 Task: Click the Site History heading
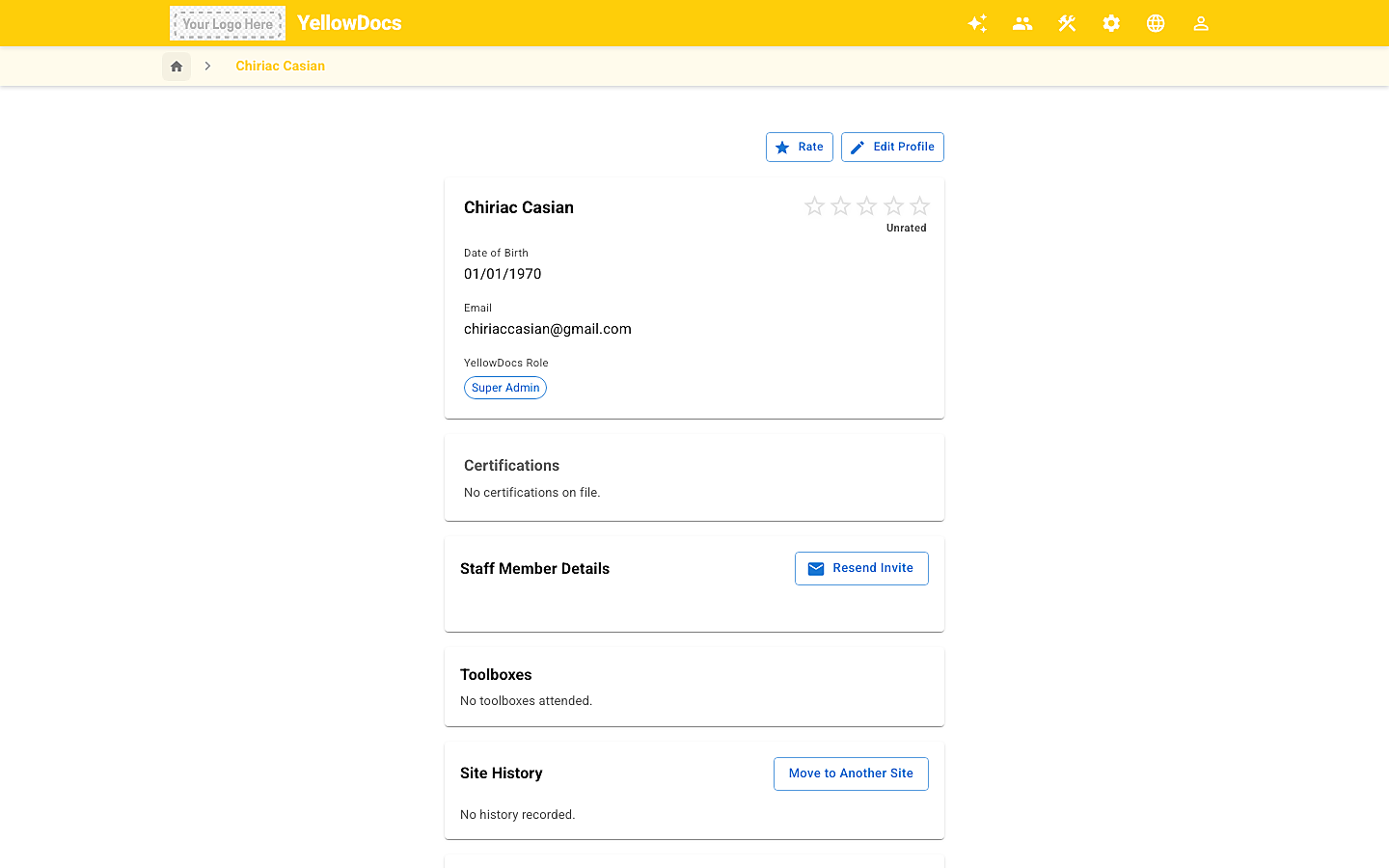[502, 773]
